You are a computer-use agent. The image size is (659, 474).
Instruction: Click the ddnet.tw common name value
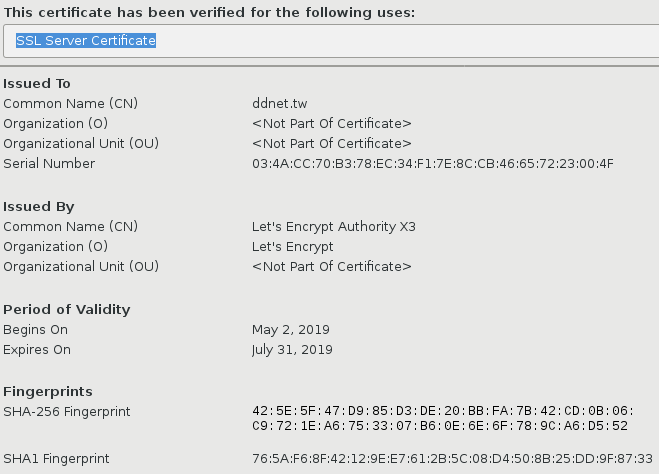point(279,103)
